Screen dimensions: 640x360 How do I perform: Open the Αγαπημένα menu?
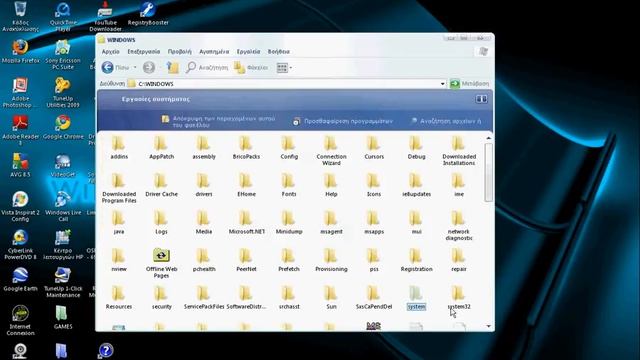214,51
